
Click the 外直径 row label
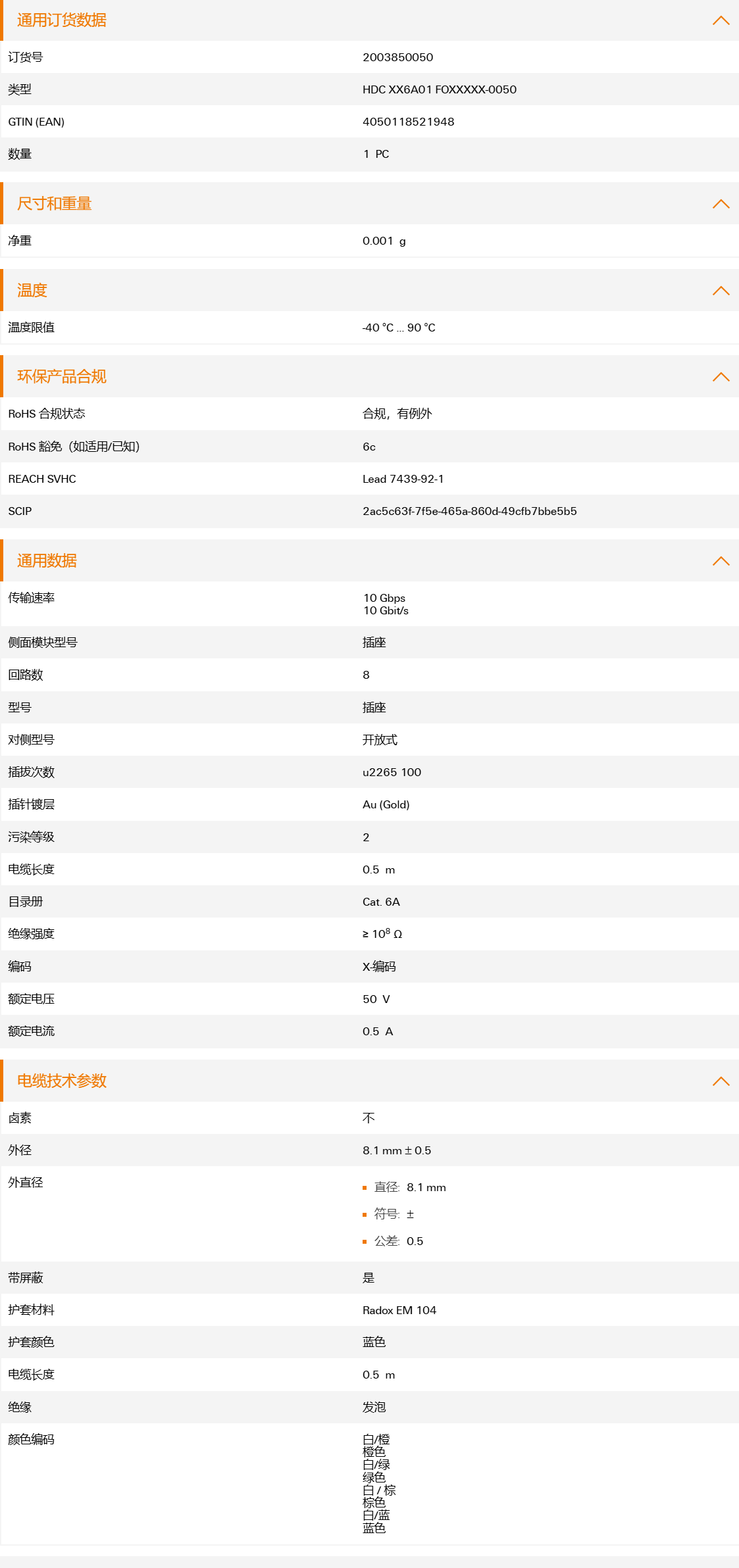point(26,1183)
